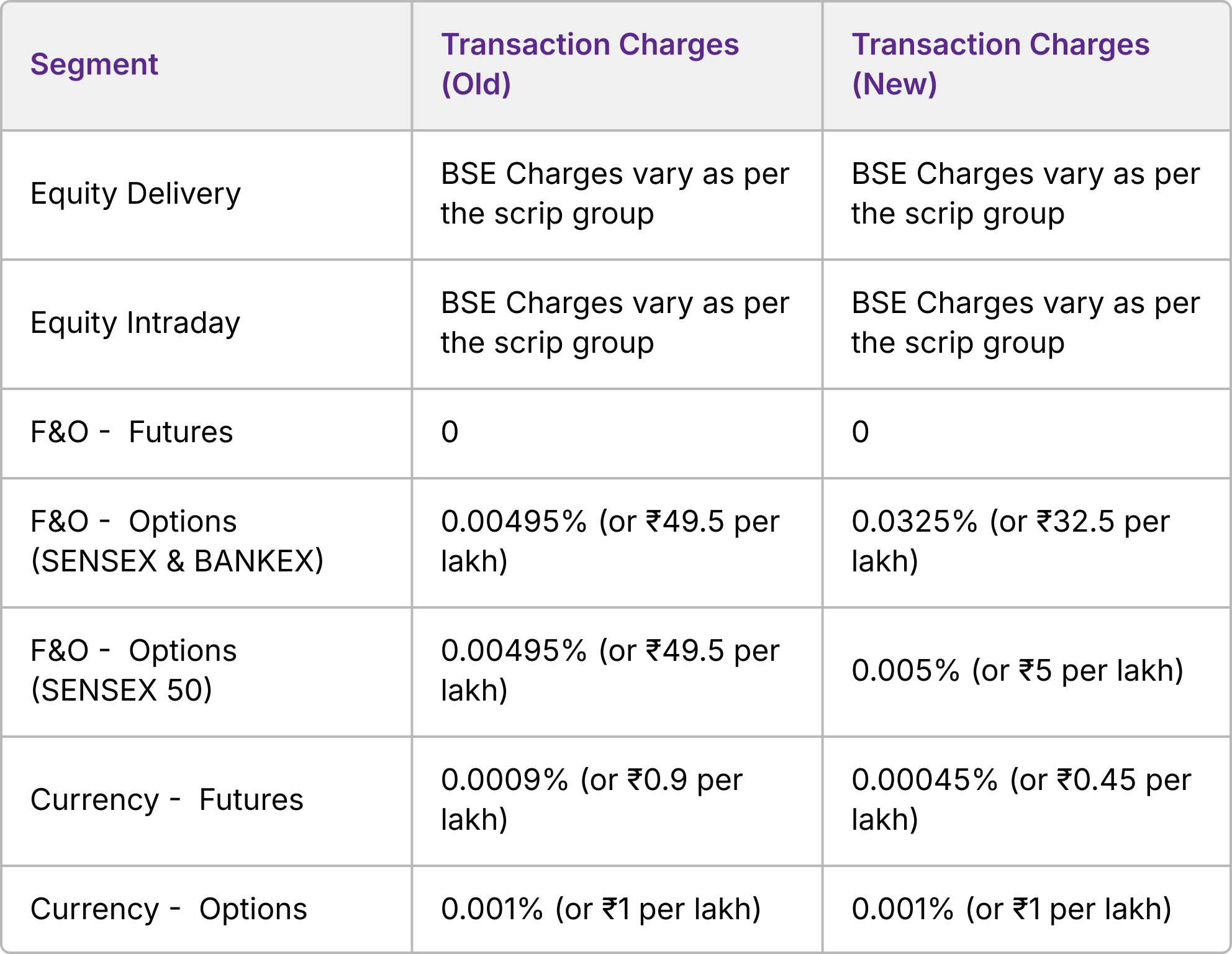Click the Segment column header

point(94,65)
